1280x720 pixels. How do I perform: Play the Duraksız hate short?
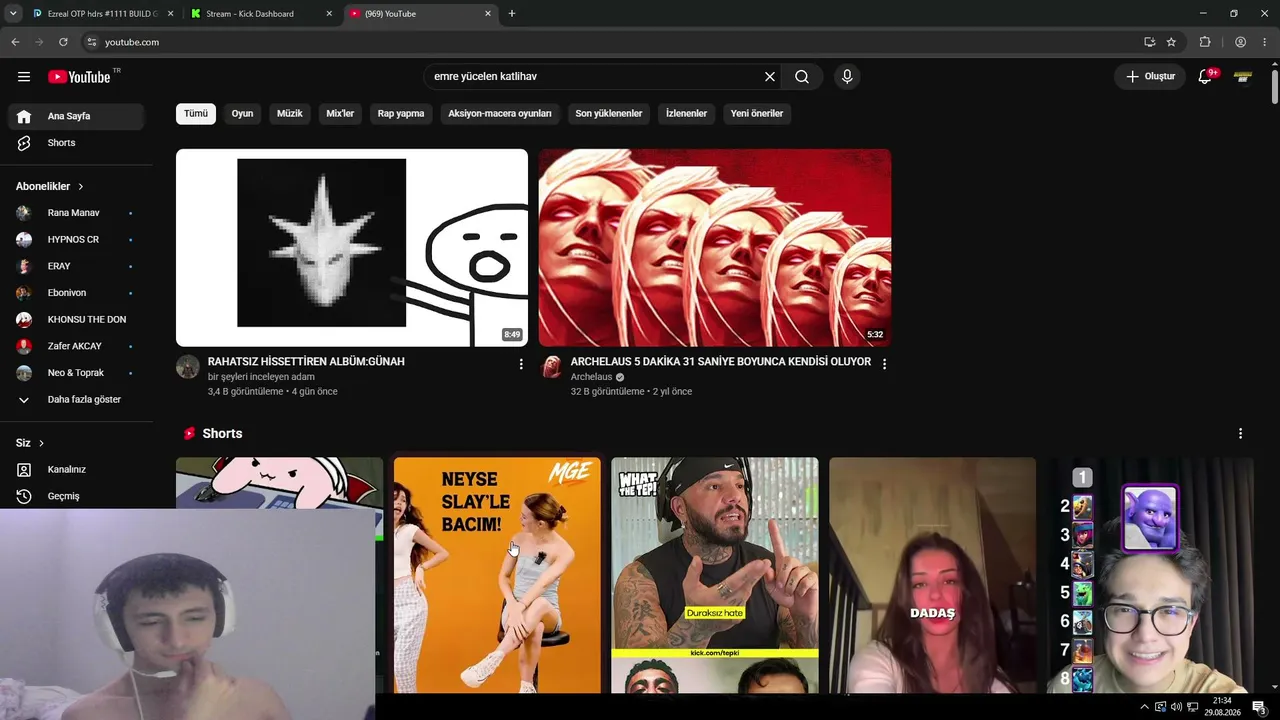[715, 575]
